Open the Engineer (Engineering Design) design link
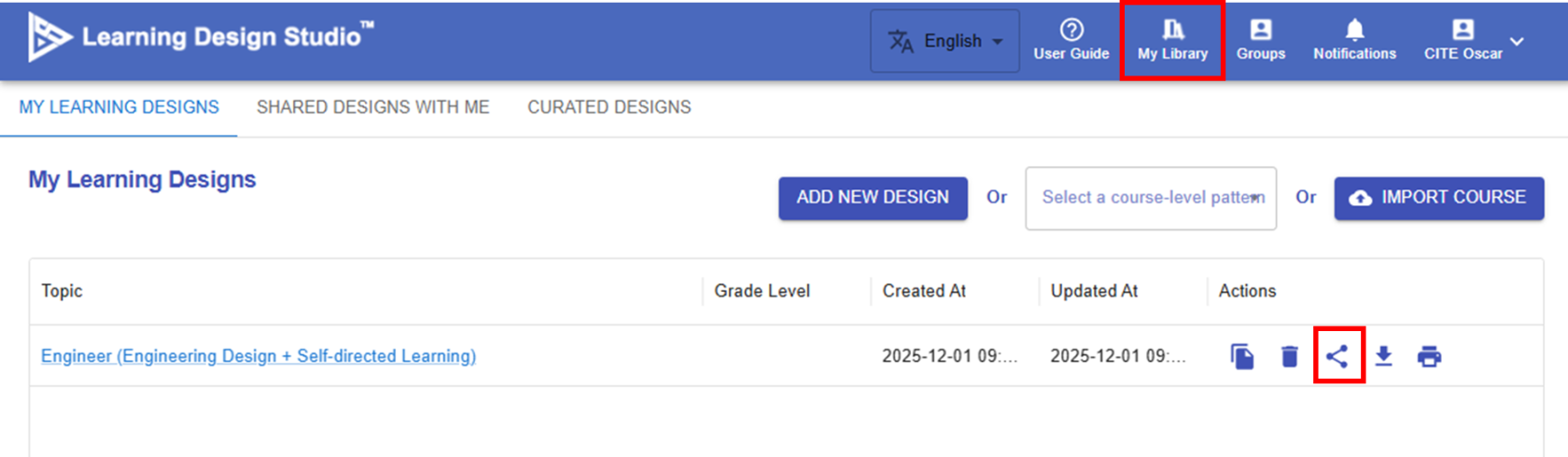 pos(259,356)
